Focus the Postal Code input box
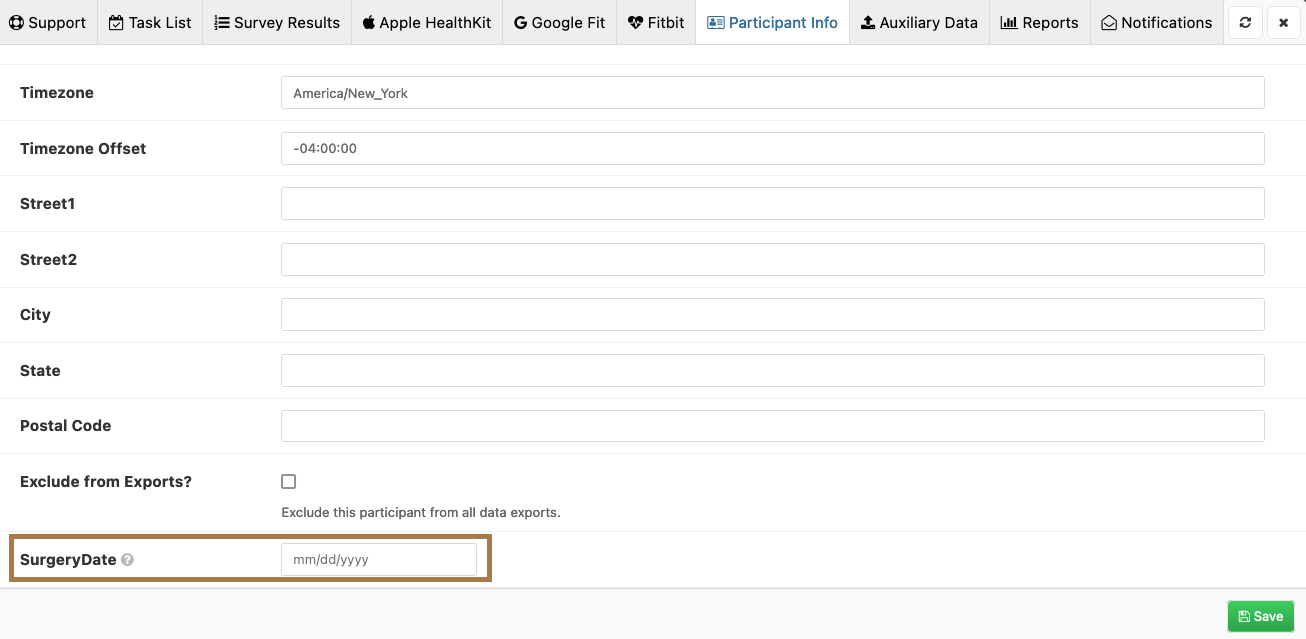 772,426
